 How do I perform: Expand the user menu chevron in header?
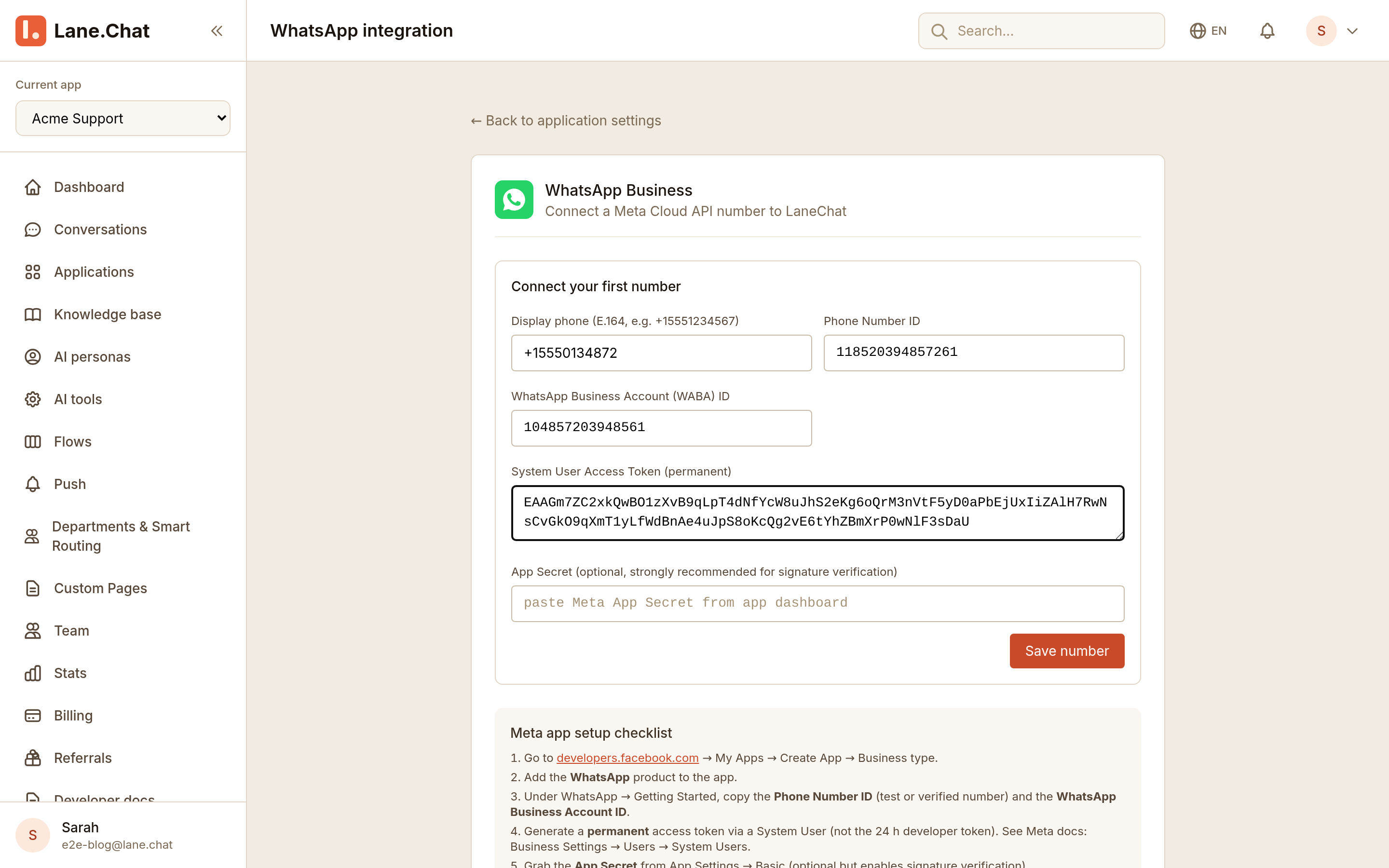click(x=1352, y=31)
